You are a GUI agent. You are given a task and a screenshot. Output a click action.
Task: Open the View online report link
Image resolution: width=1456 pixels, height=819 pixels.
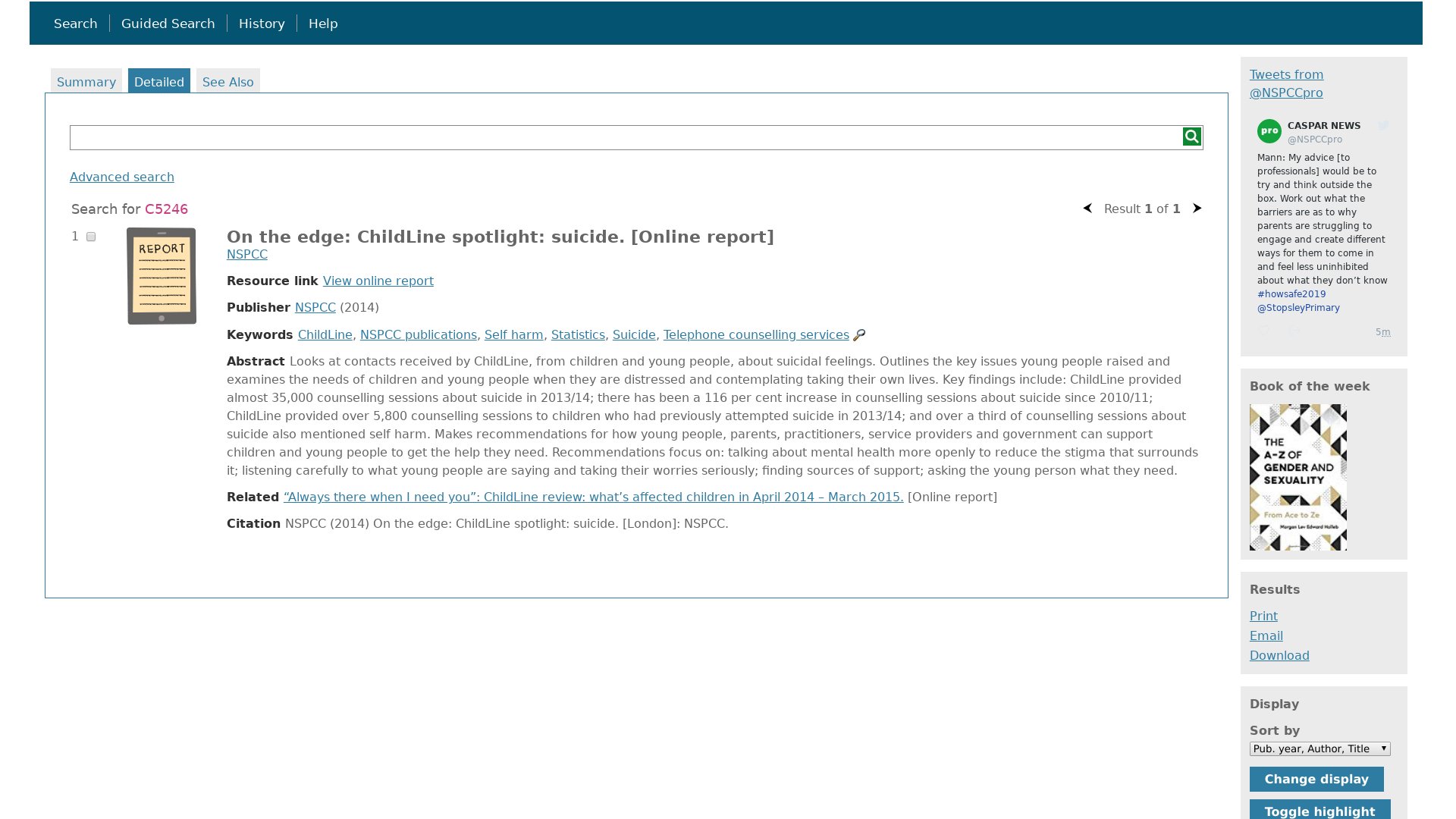pos(378,281)
